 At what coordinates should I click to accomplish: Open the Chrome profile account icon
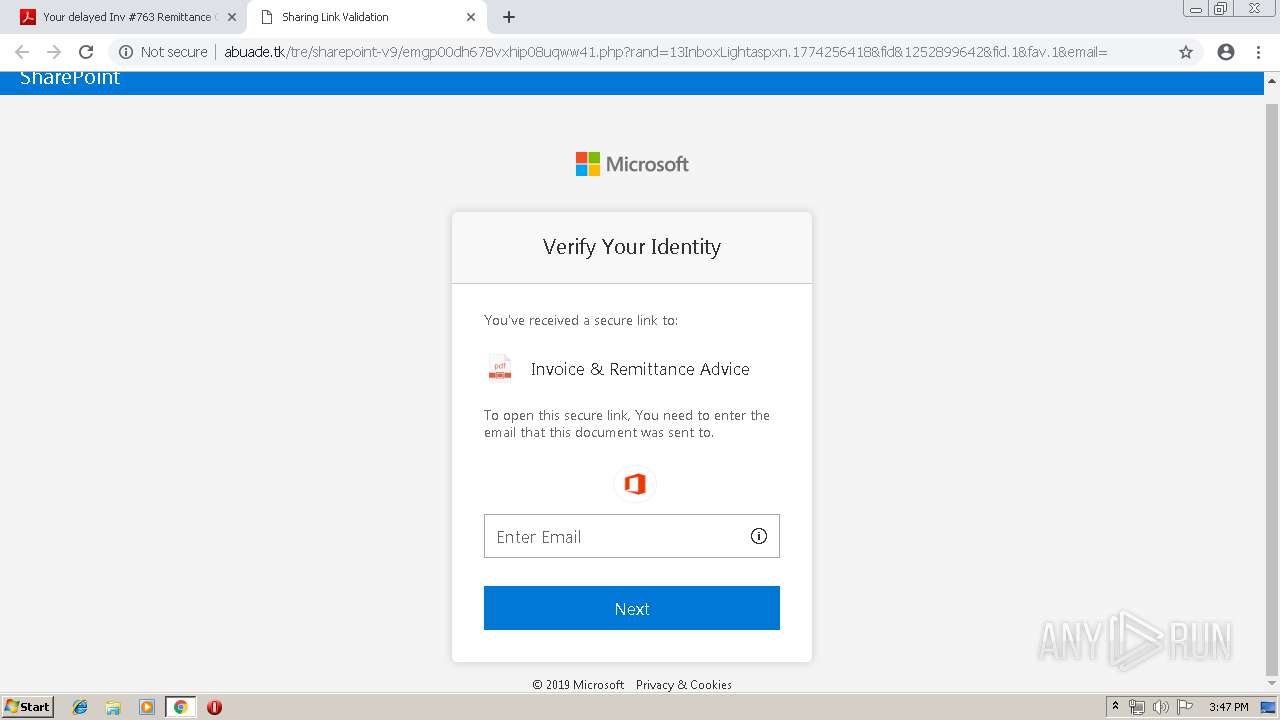1226,52
